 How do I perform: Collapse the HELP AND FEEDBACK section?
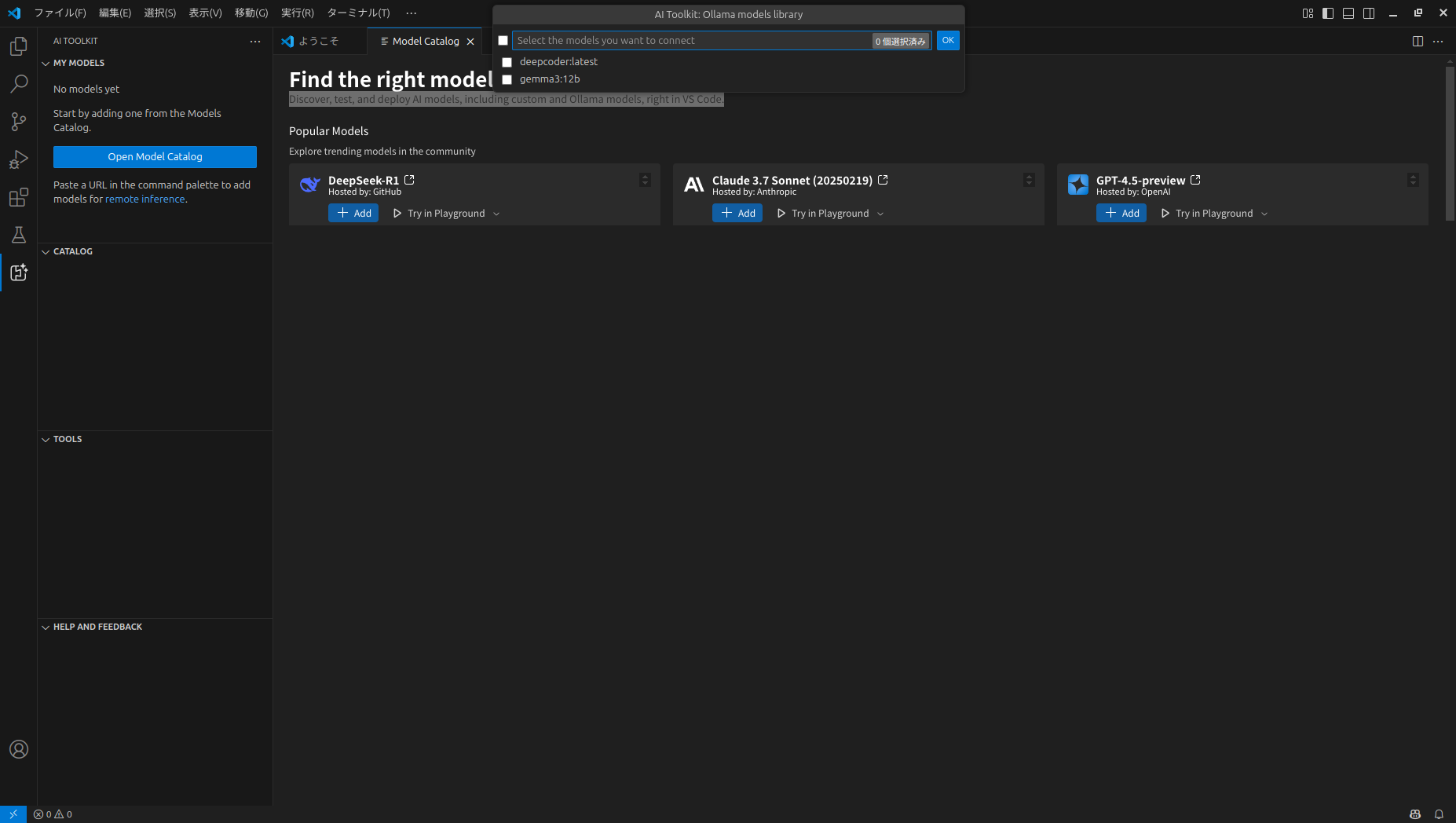coord(46,627)
